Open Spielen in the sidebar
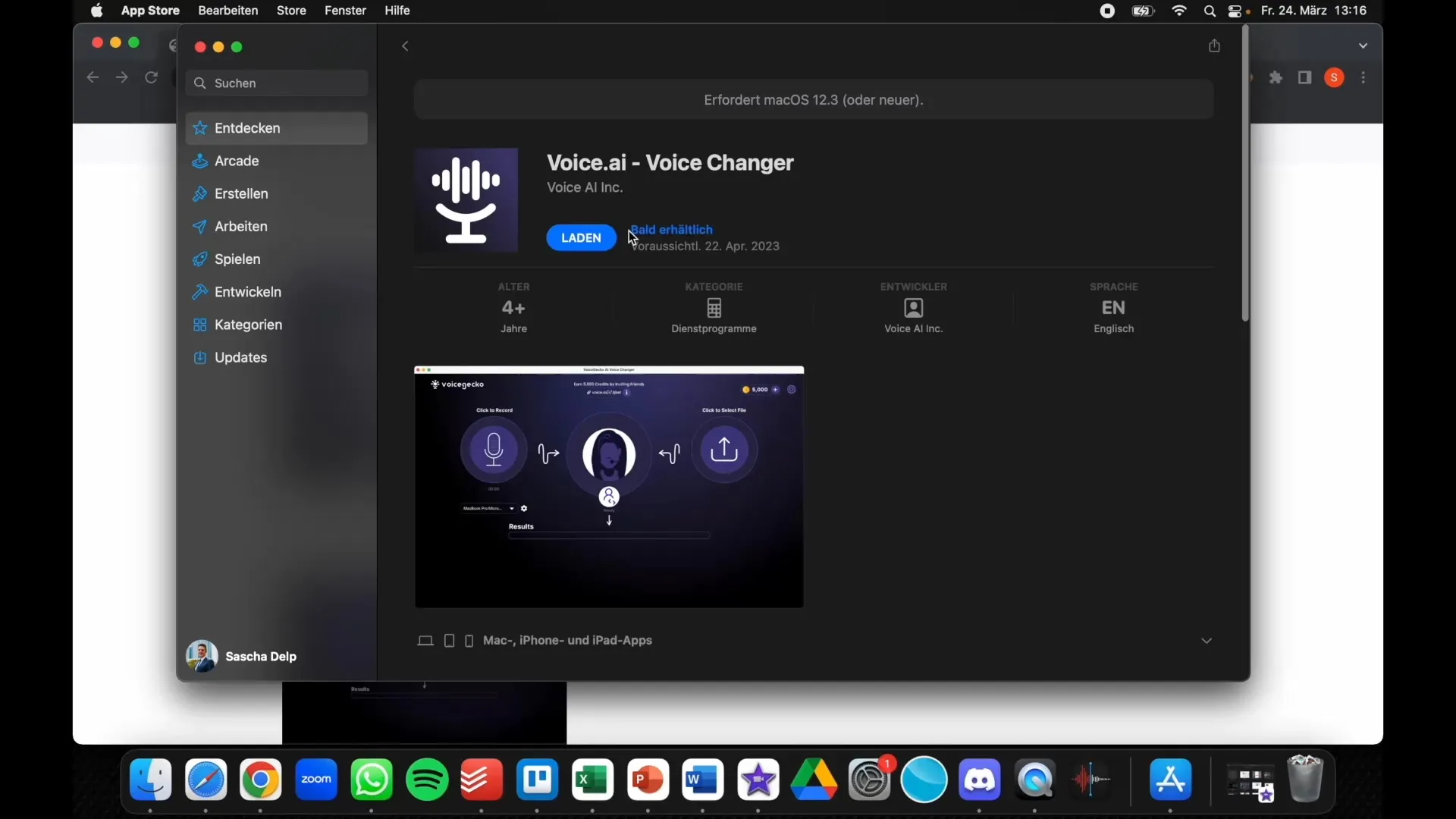Viewport: 1456px width, 819px height. click(277, 259)
